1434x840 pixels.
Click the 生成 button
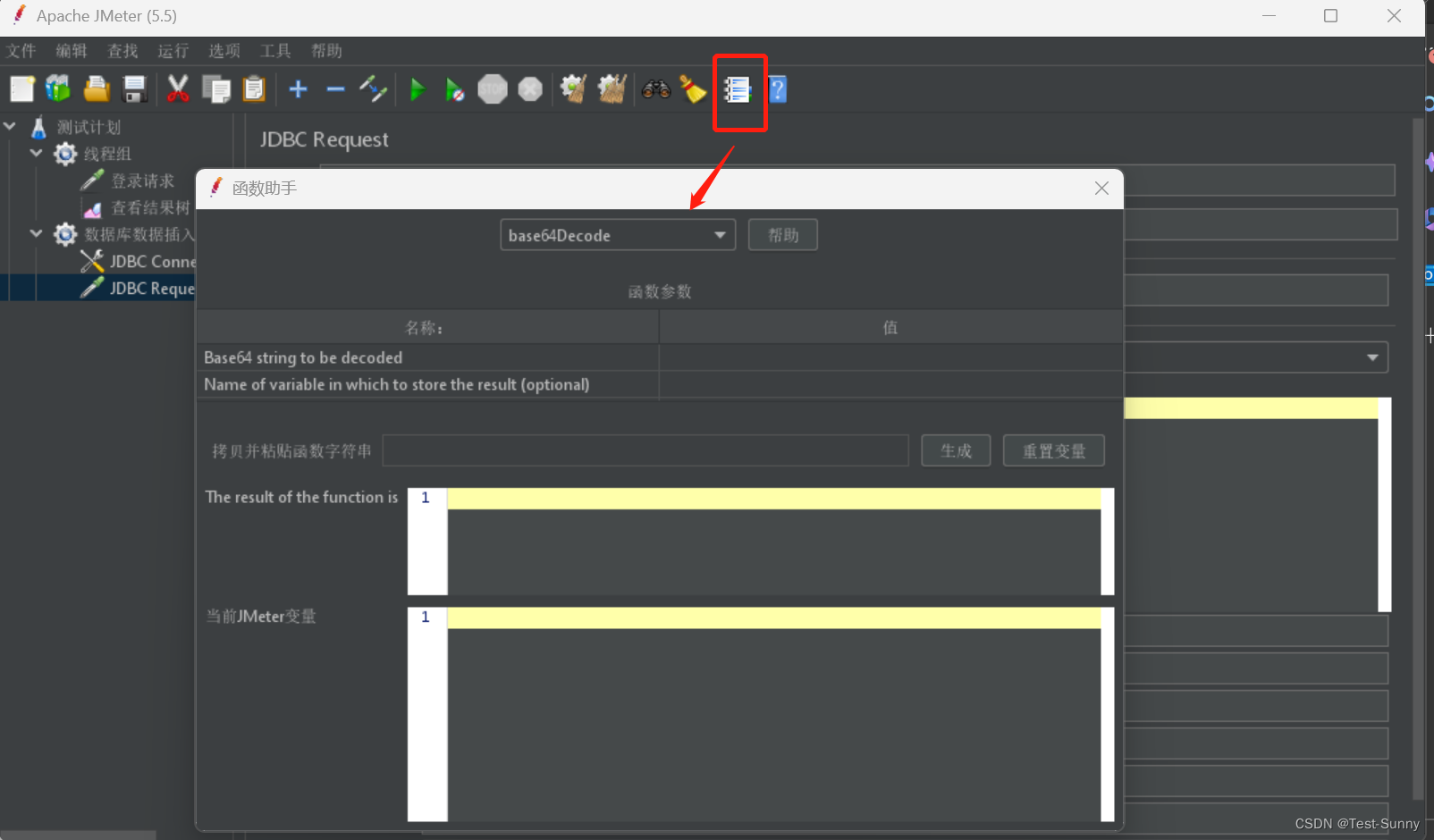point(956,450)
